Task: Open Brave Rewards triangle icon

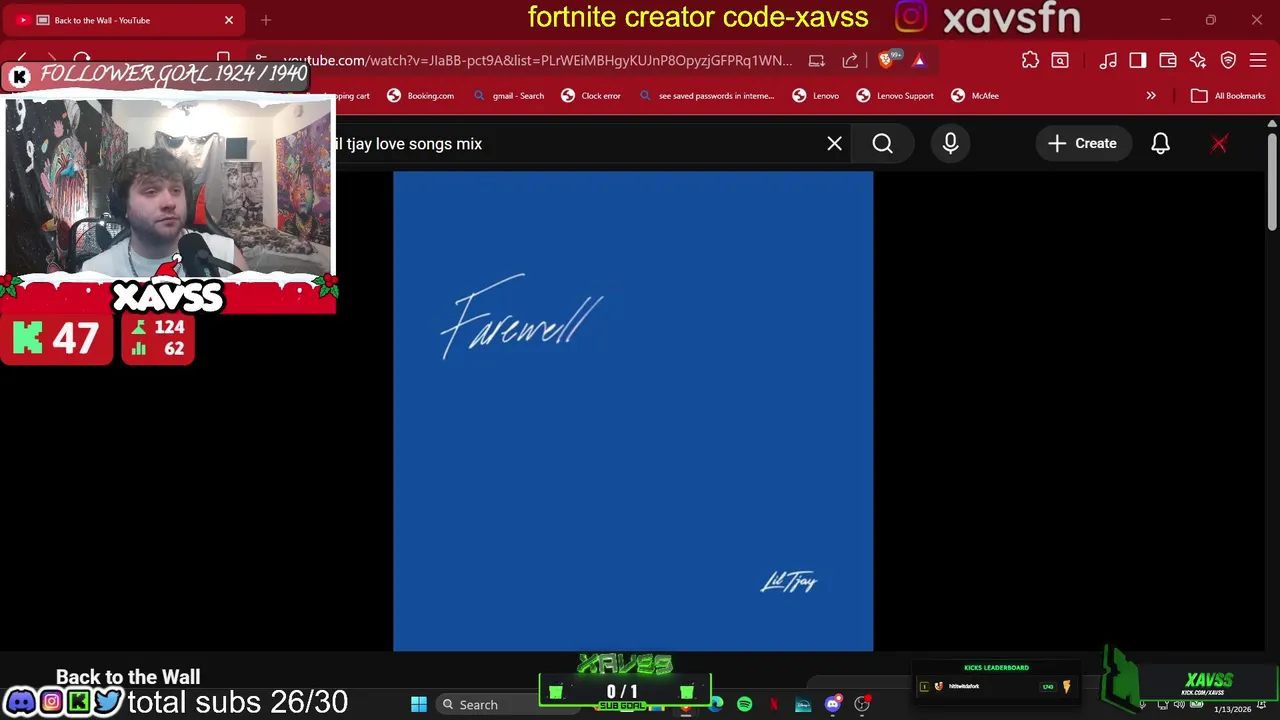Action: [x=919, y=60]
